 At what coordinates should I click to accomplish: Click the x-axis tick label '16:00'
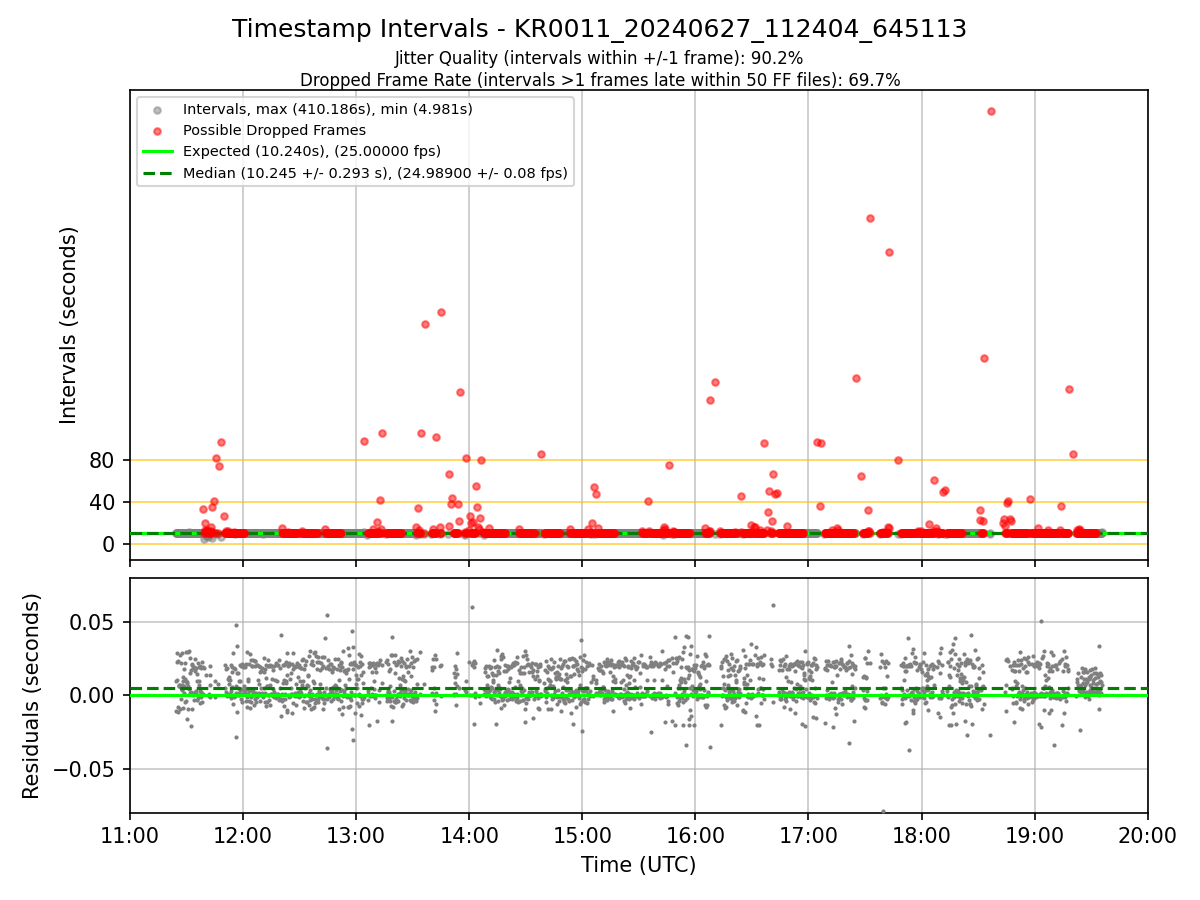click(x=695, y=834)
